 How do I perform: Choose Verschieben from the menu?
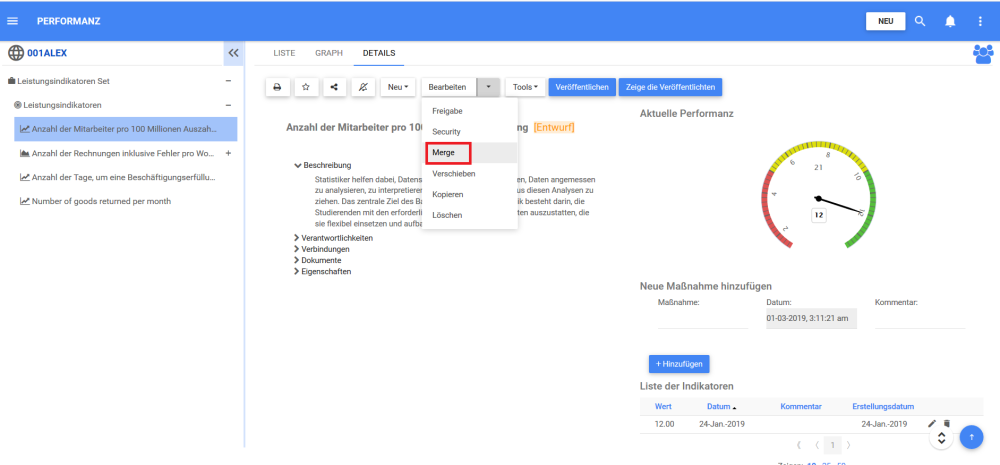pyautogui.click(x=469, y=173)
